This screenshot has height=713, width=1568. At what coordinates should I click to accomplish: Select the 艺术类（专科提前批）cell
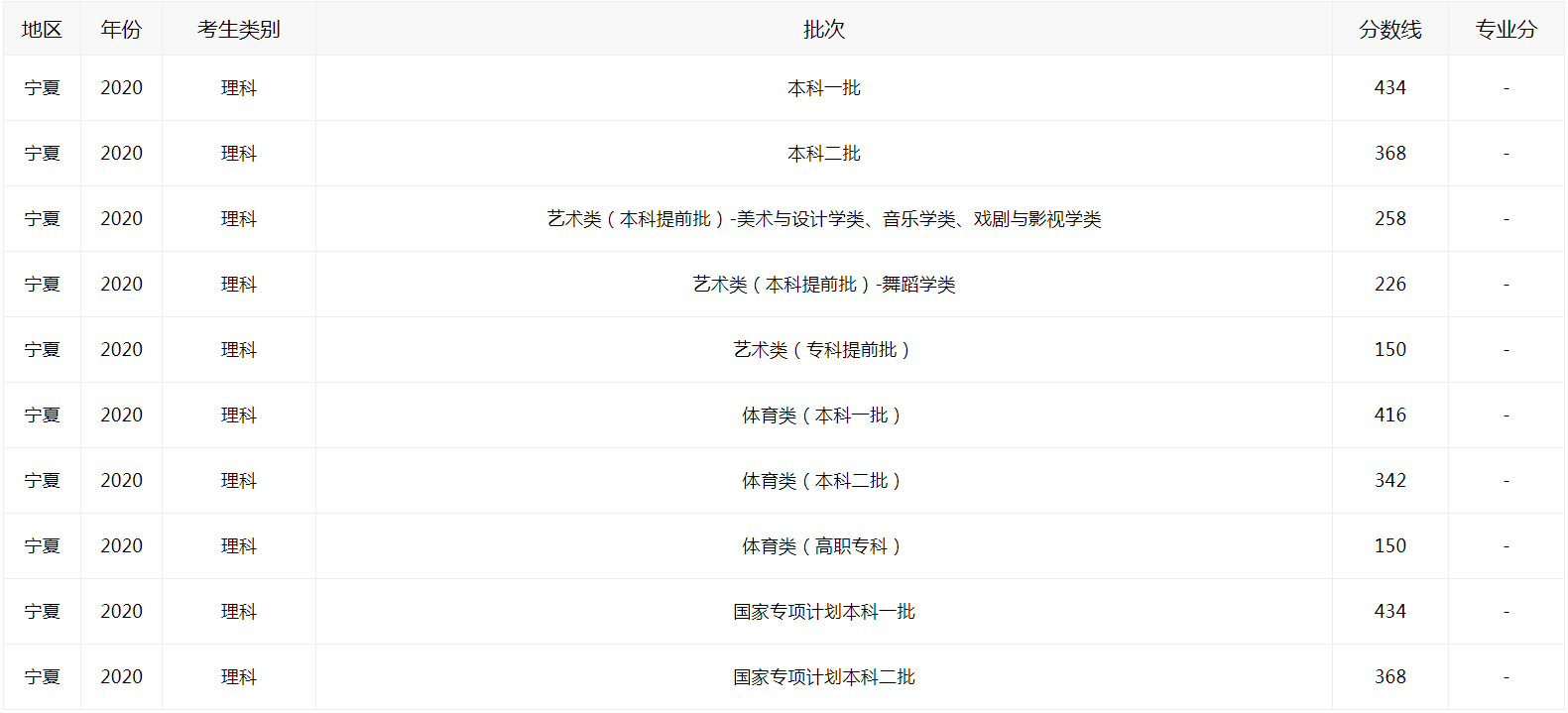(x=823, y=350)
